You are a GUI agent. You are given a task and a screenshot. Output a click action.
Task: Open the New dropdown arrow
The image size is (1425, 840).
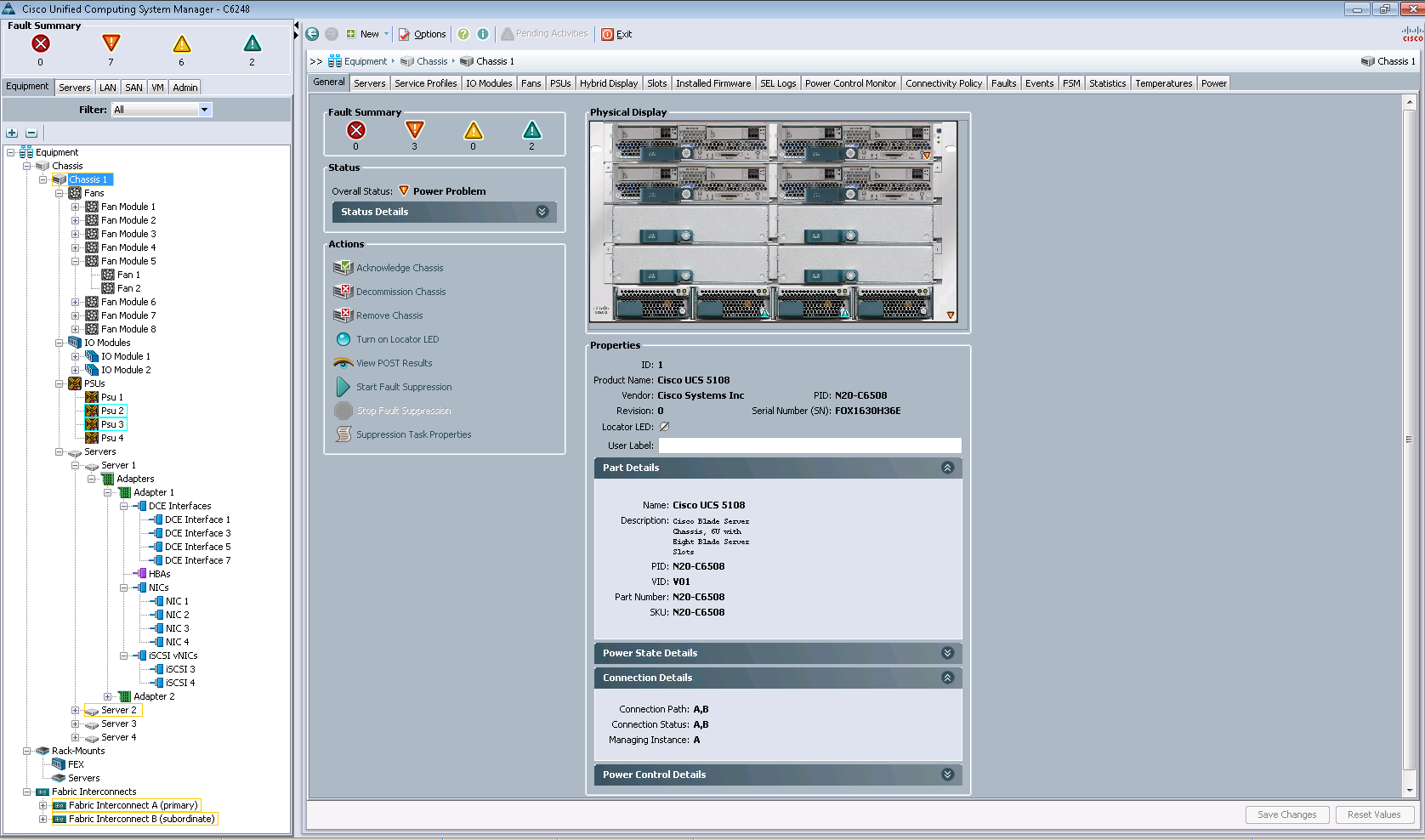tap(386, 34)
